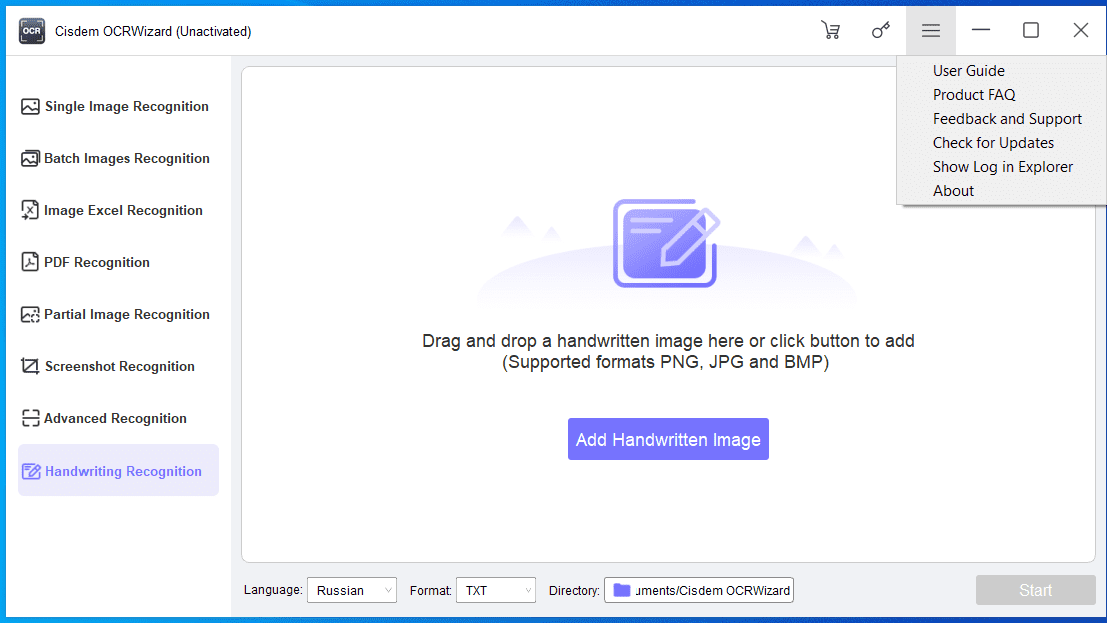The height and width of the screenshot is (623, 1107).
Task: Click the Language: label
Action: (273, 590)
